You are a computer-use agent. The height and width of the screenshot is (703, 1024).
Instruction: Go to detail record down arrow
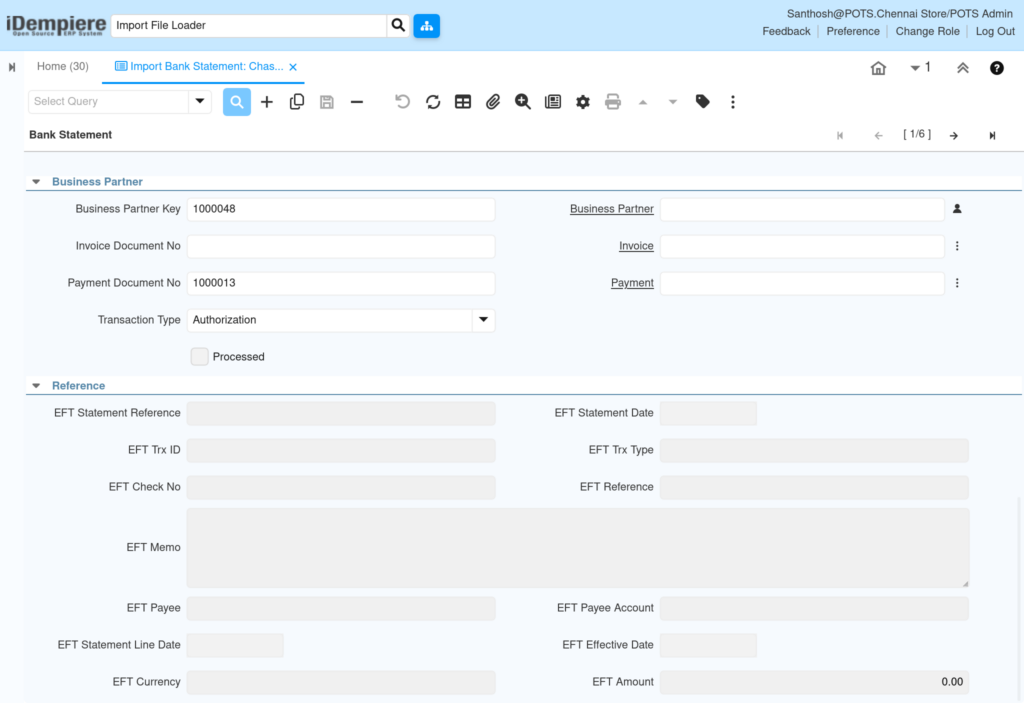click(673, 102)
